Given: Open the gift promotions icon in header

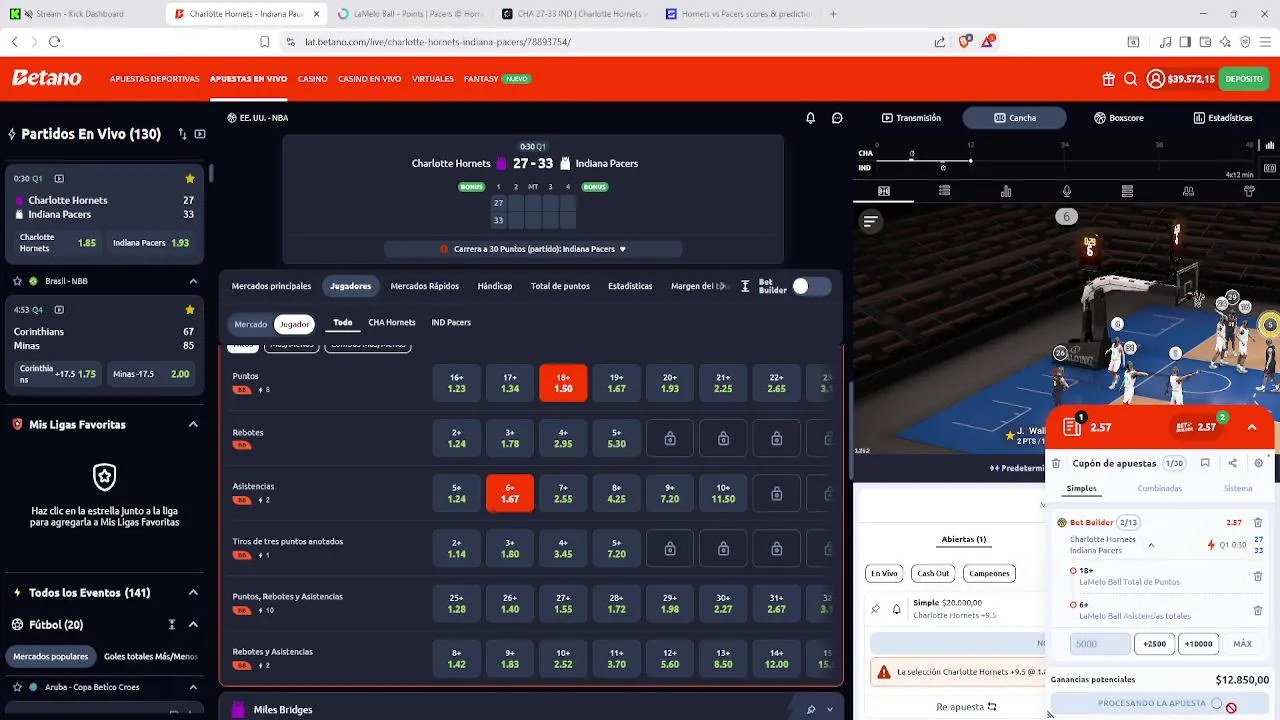Looking at the screenshot, I should [x=1108, y=79].
